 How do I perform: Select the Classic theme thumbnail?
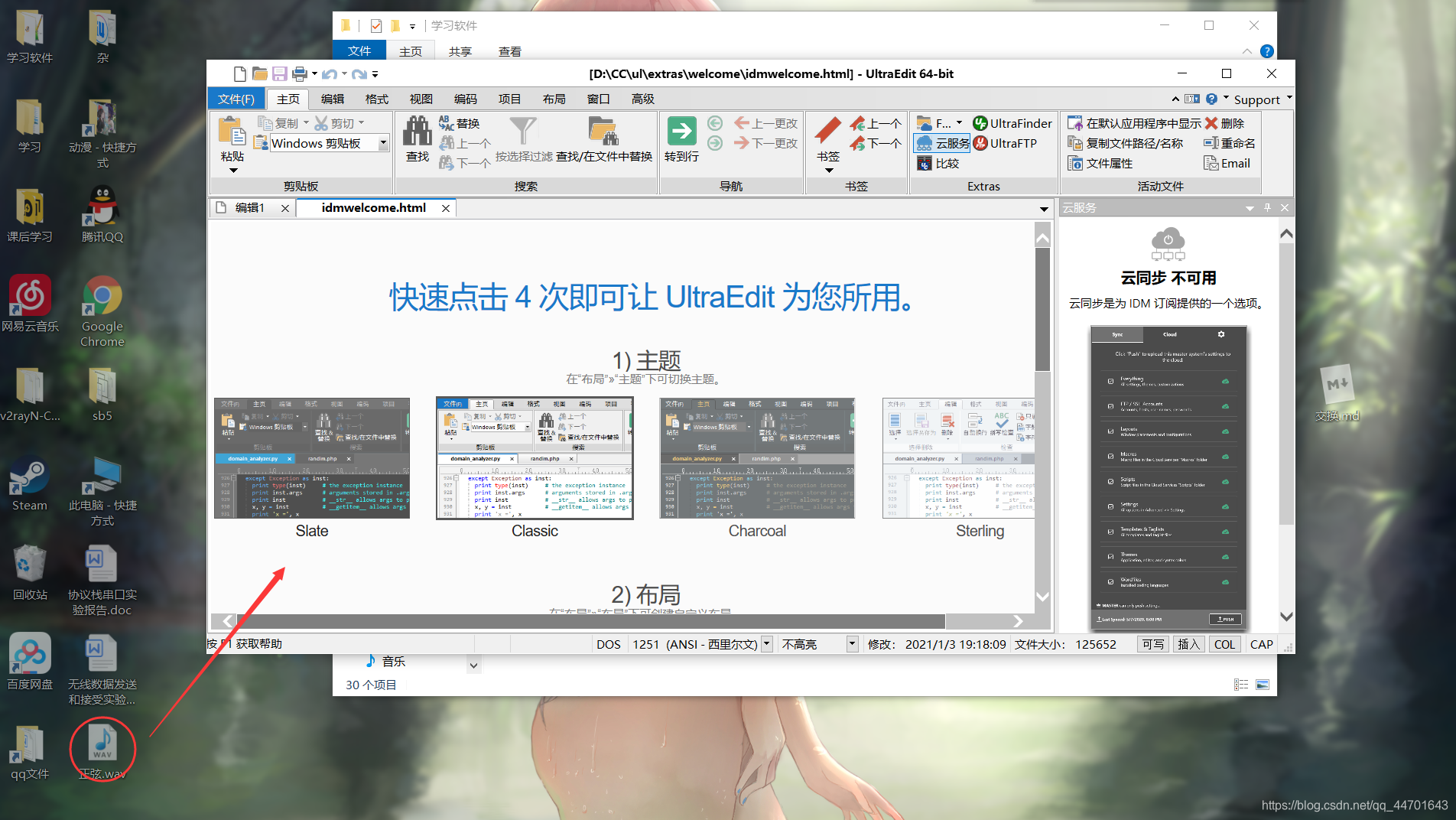[535, 457]
